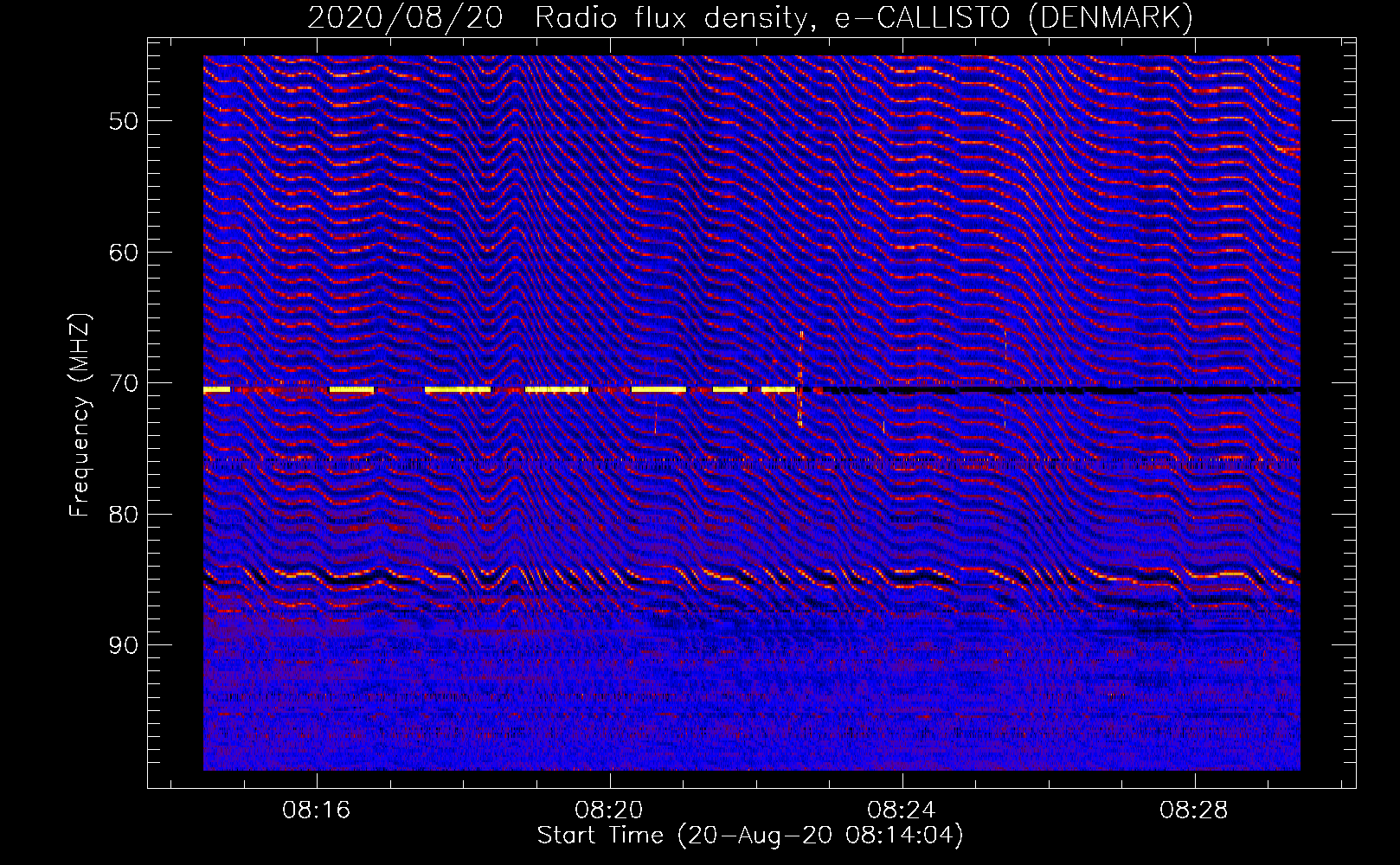Screen dimensions: 1400x865
Task: Click the 70 MHz tick label on left axis
Action: click(x=124, y=383)
